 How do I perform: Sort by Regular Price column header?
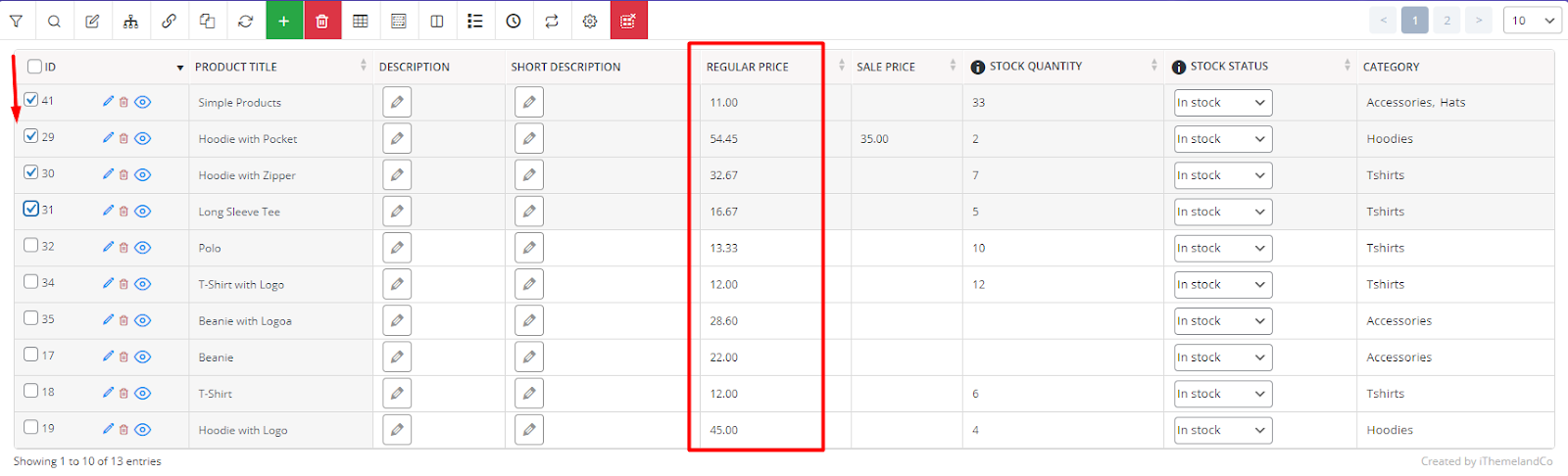click(x=747, y=67)
